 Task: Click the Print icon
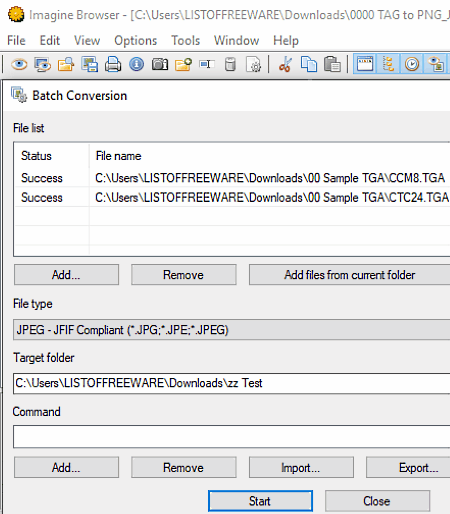click(113, 64)
